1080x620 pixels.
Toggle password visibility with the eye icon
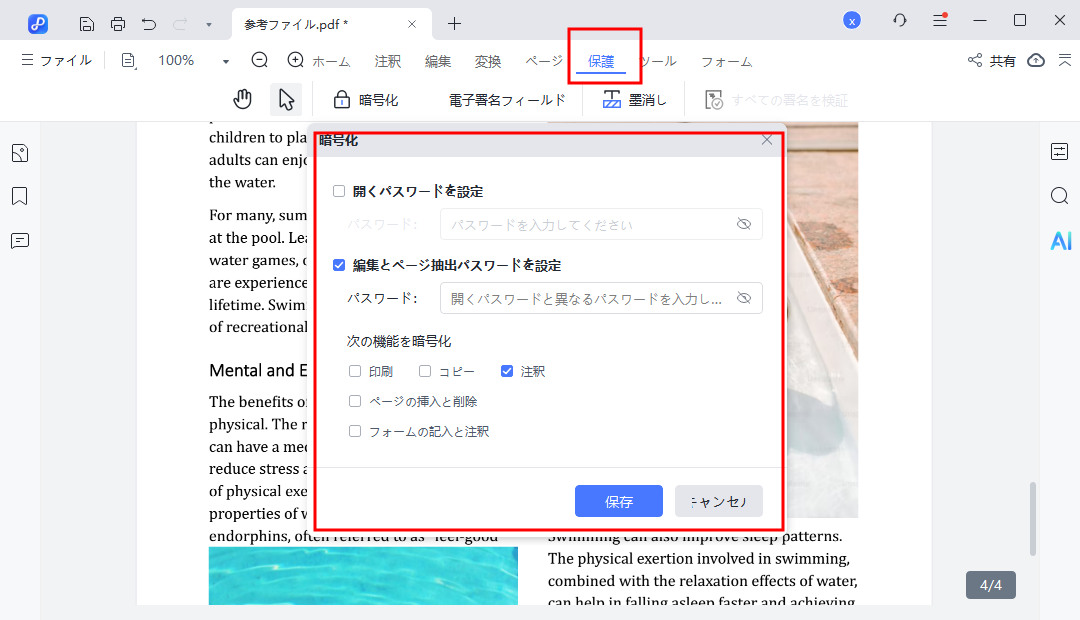pyautogui.click(x=744, y=298)
